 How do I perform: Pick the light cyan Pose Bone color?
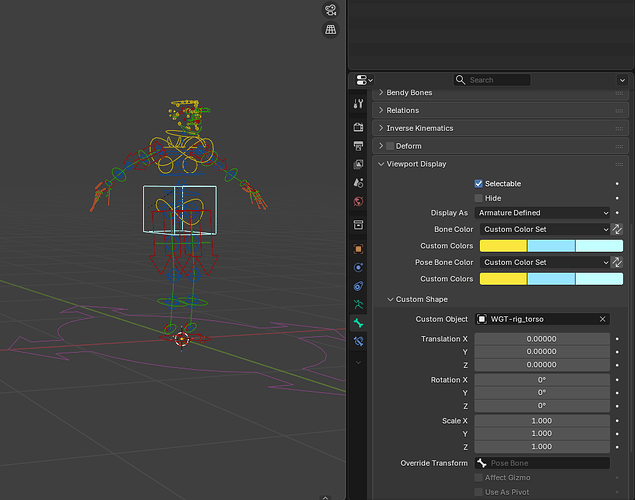tap(599, 279)
